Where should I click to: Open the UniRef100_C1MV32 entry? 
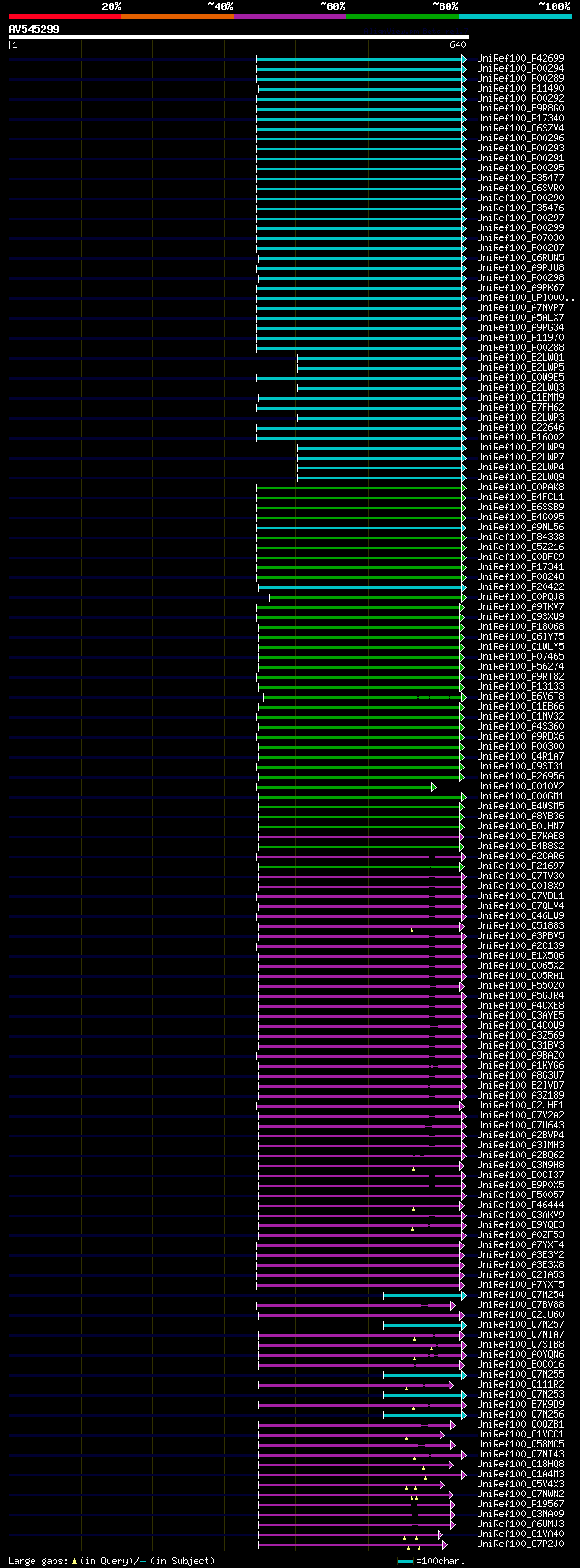coord(520,716)
